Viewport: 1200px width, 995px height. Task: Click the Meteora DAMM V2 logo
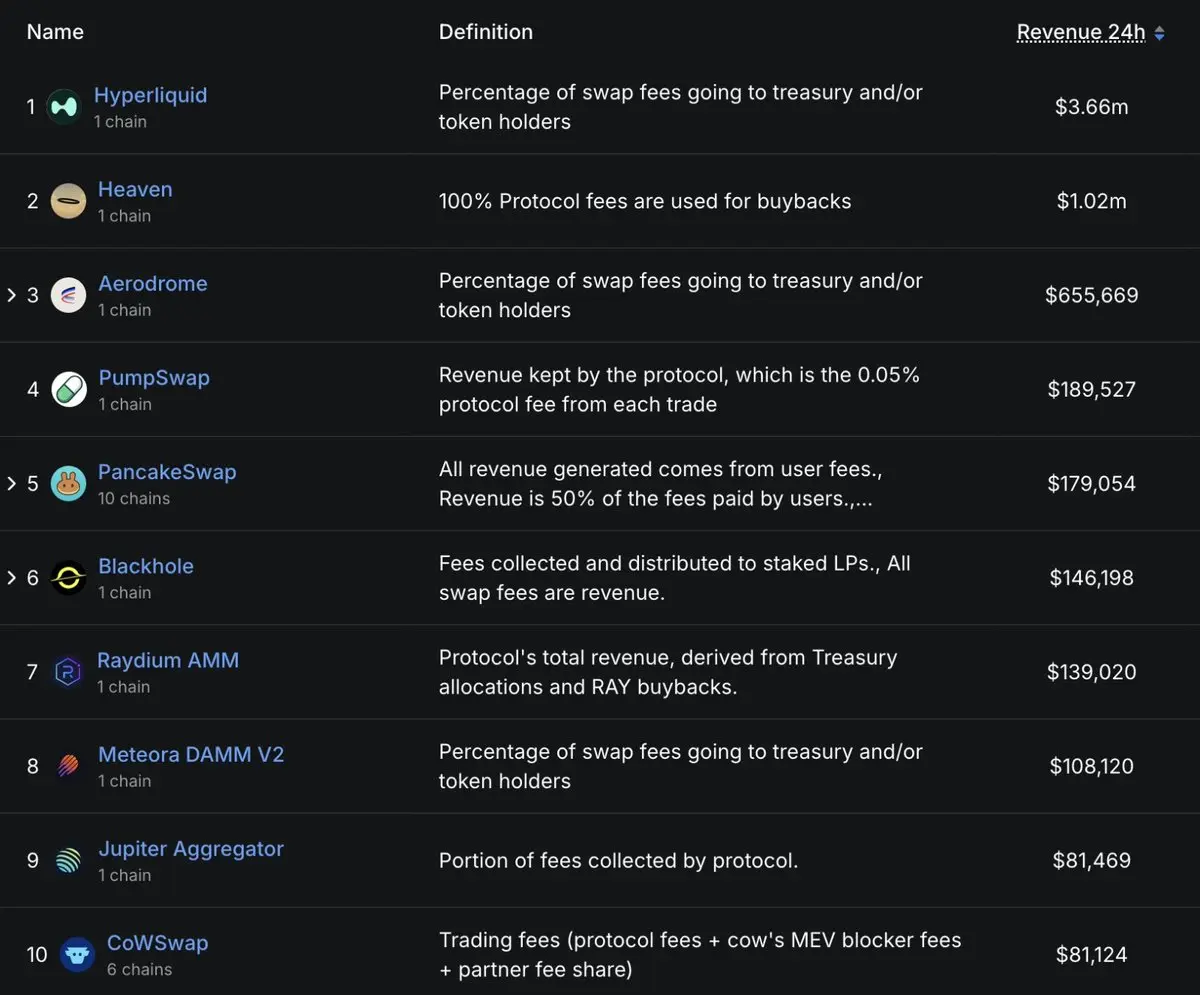[68, 766]
